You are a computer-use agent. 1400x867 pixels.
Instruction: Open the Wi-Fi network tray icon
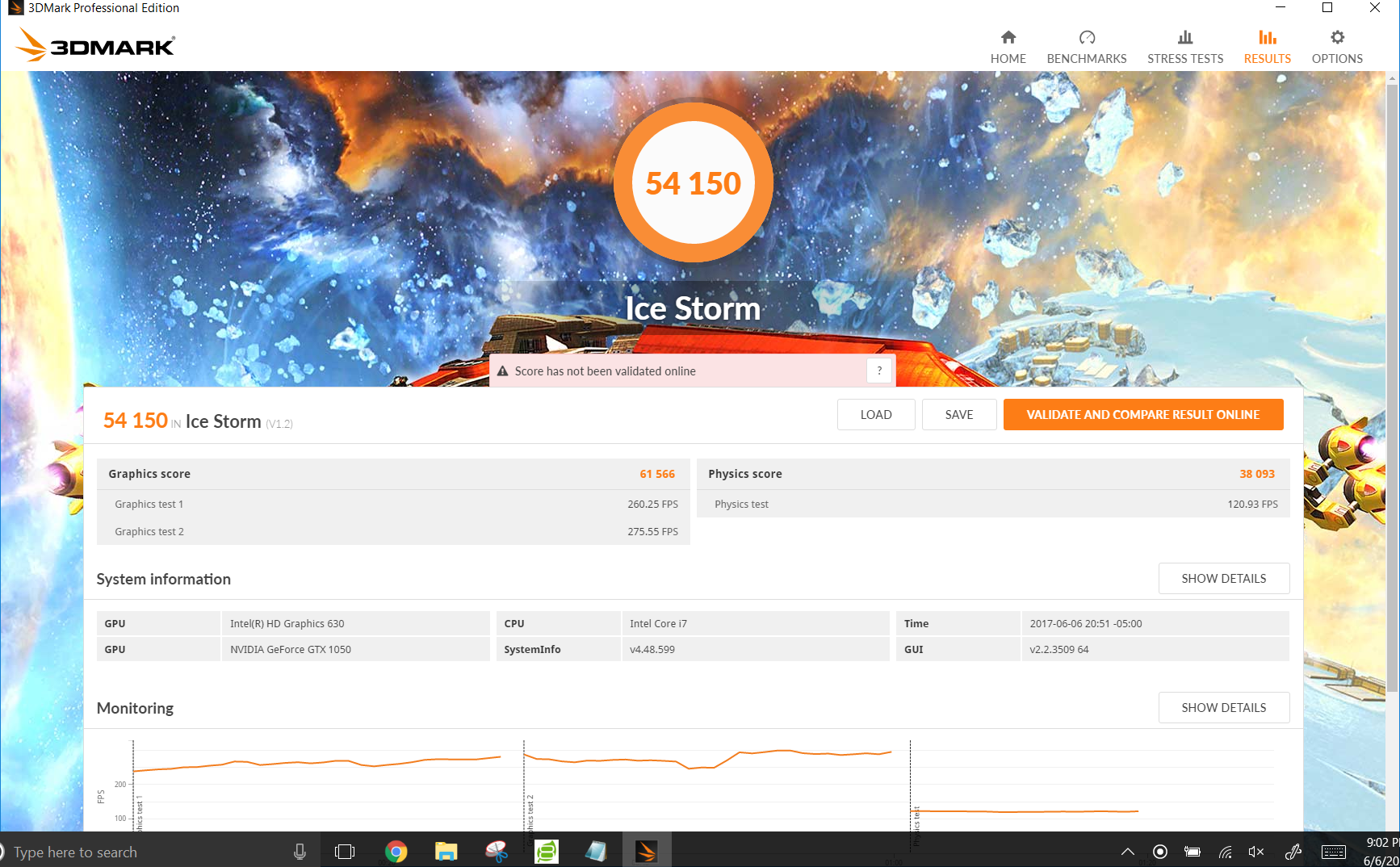tap(1225, 852)
